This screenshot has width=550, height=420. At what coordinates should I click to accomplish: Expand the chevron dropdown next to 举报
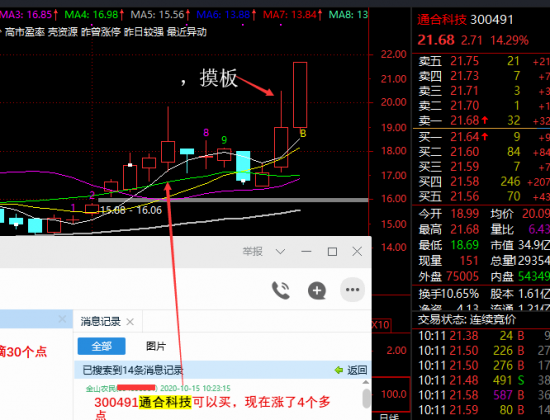(x=280, y=252)
